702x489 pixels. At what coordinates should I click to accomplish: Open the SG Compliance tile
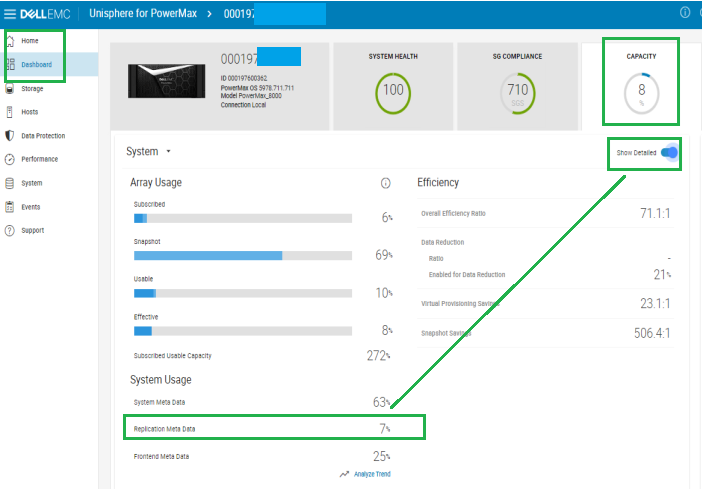pyautogui.click(x=517, y=87)
